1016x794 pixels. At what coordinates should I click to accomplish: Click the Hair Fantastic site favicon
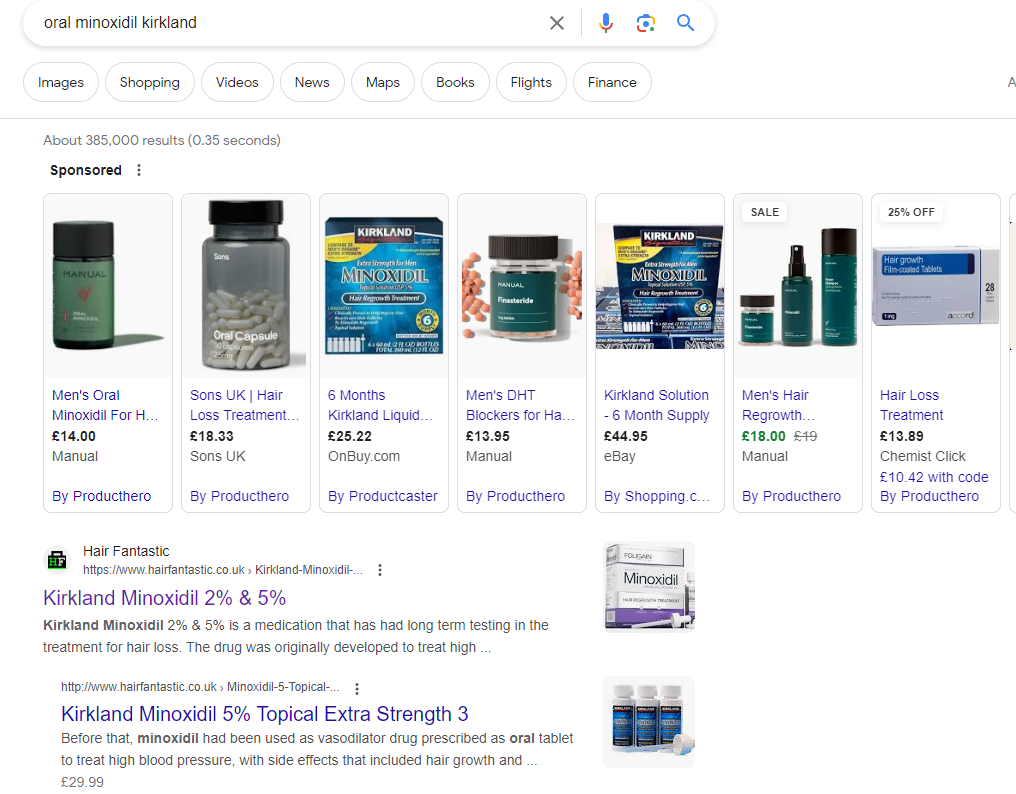click(56, 560)
